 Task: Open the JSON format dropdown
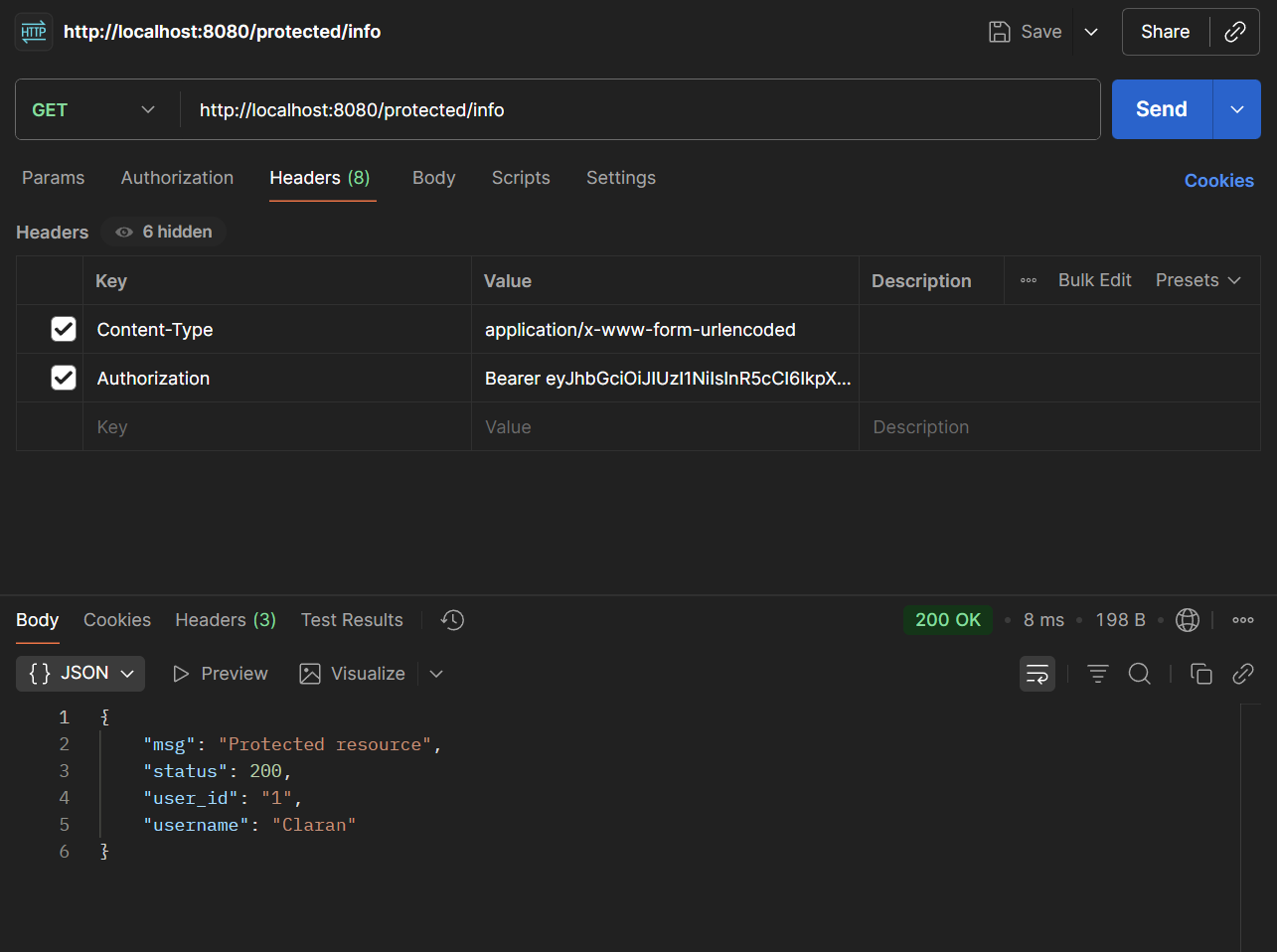click(80, 674)
